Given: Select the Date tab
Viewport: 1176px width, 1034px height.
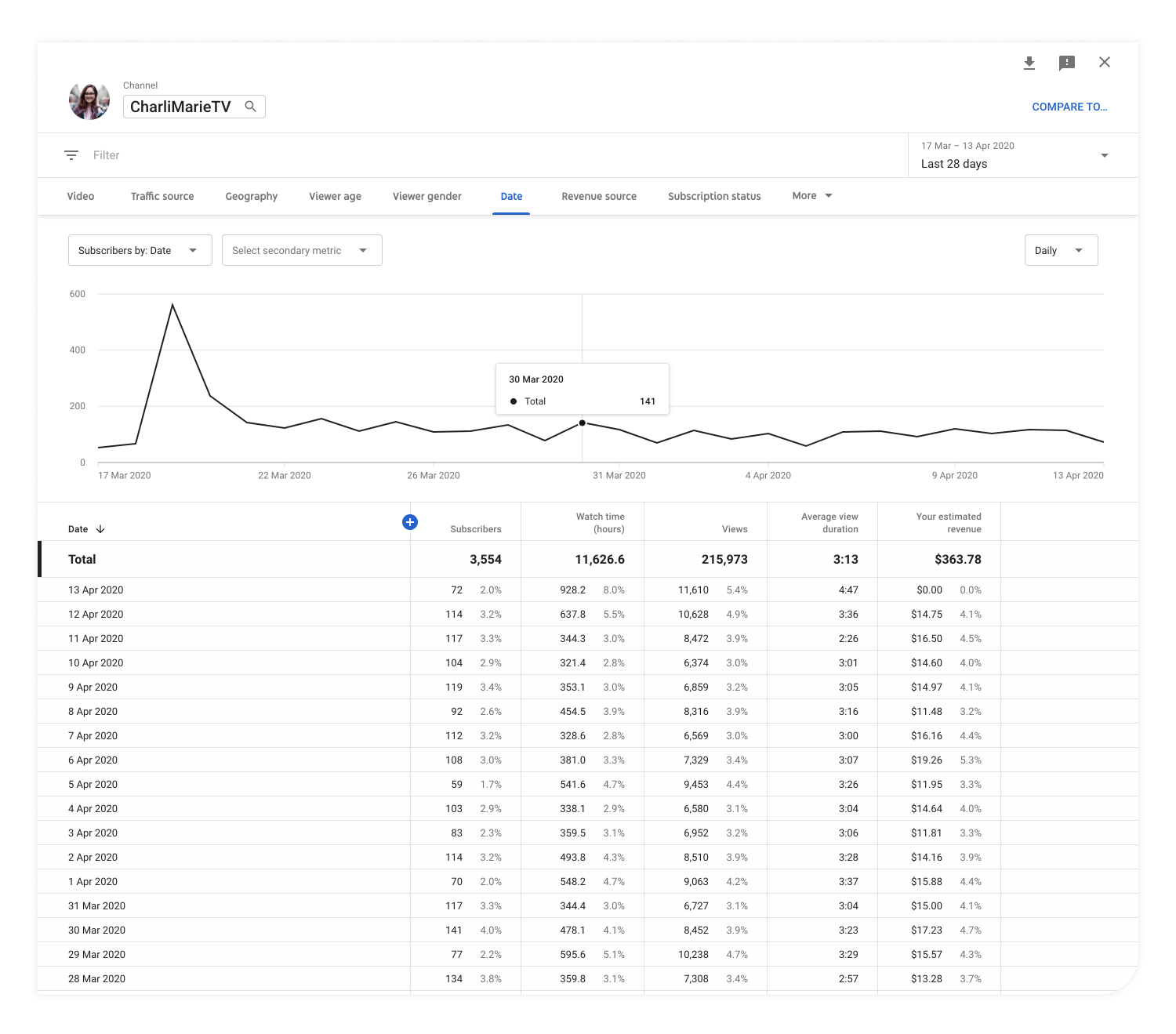Looking at the screenshot, I should [x=511, y=196].
